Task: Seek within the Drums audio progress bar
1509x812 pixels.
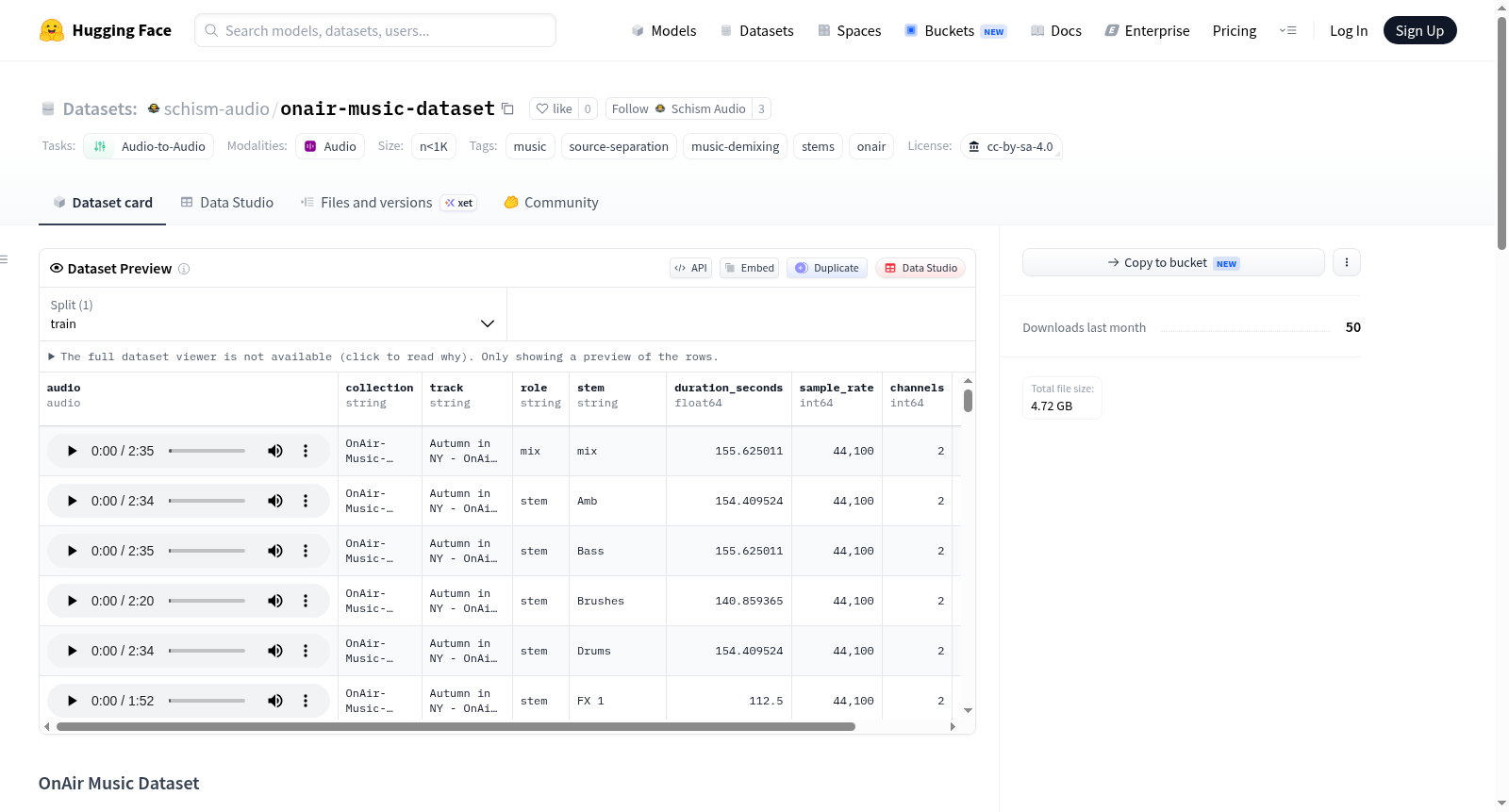Action: [207, 651]
